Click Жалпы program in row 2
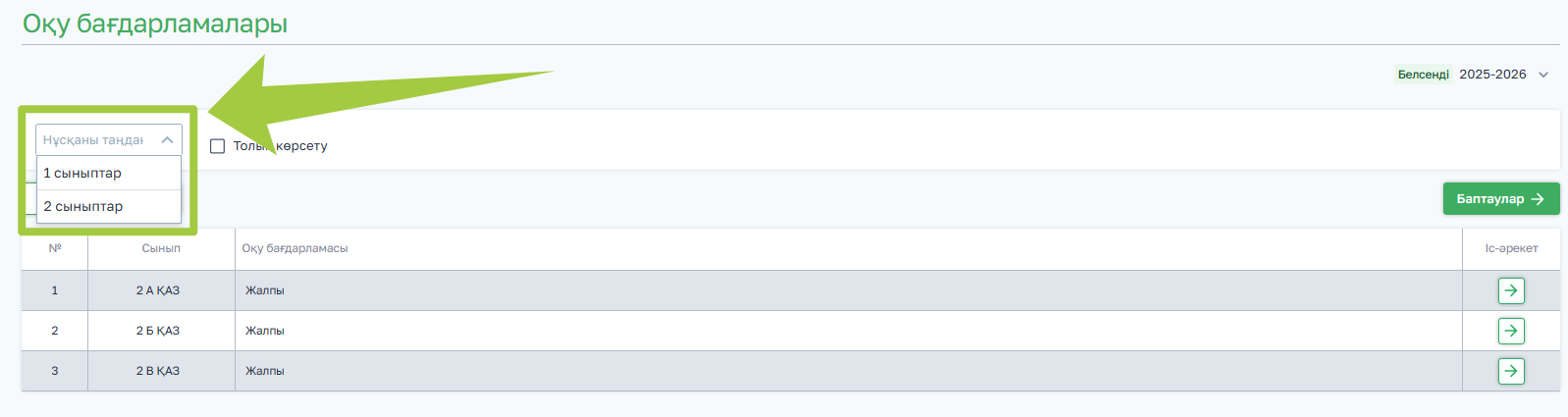1568x417 pixels. (265, 331)
